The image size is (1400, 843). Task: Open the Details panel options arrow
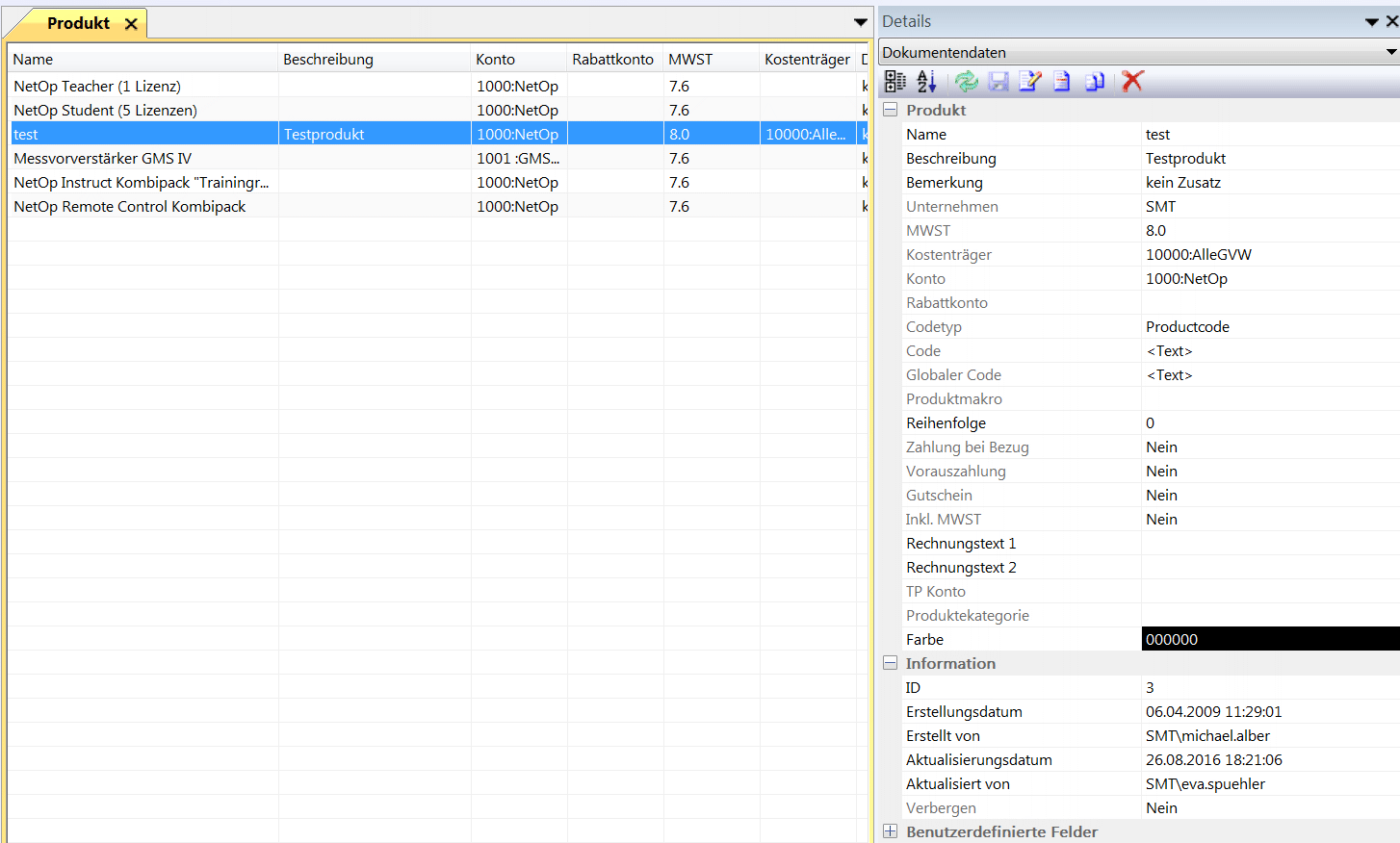pyautogui.click(x=1371, y=21)
